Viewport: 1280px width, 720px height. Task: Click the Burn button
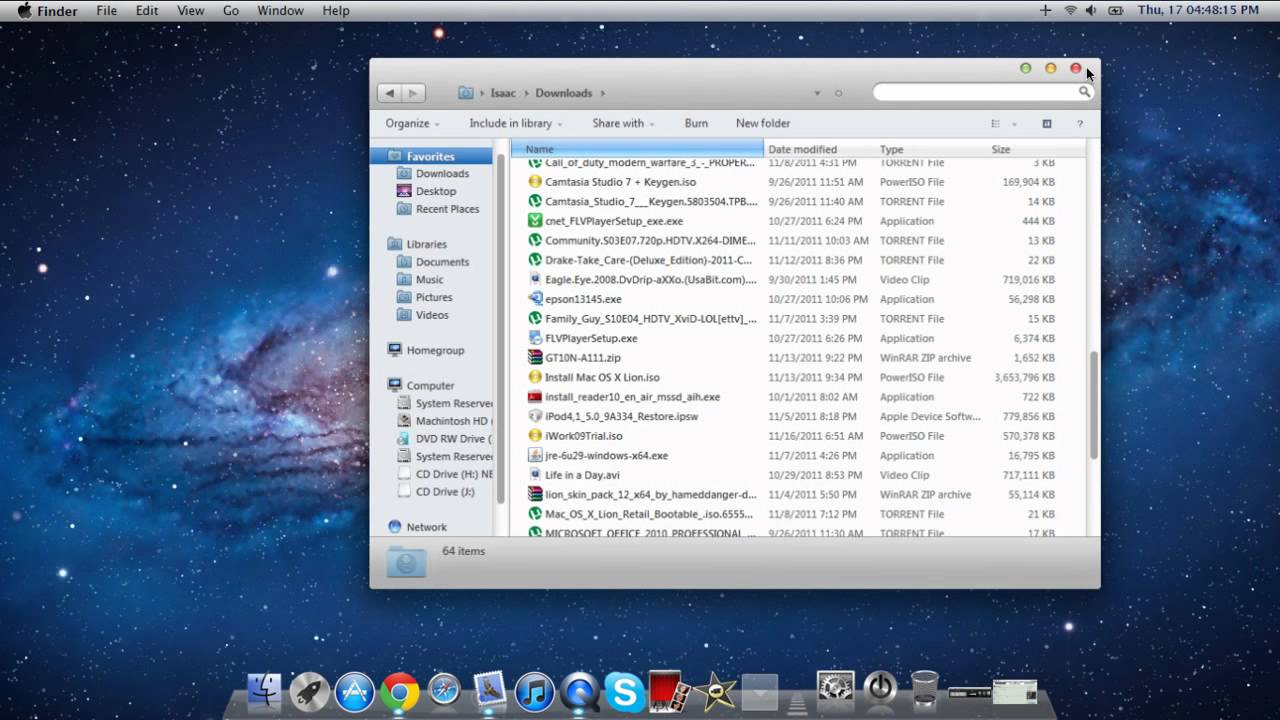tap(696, 123)
